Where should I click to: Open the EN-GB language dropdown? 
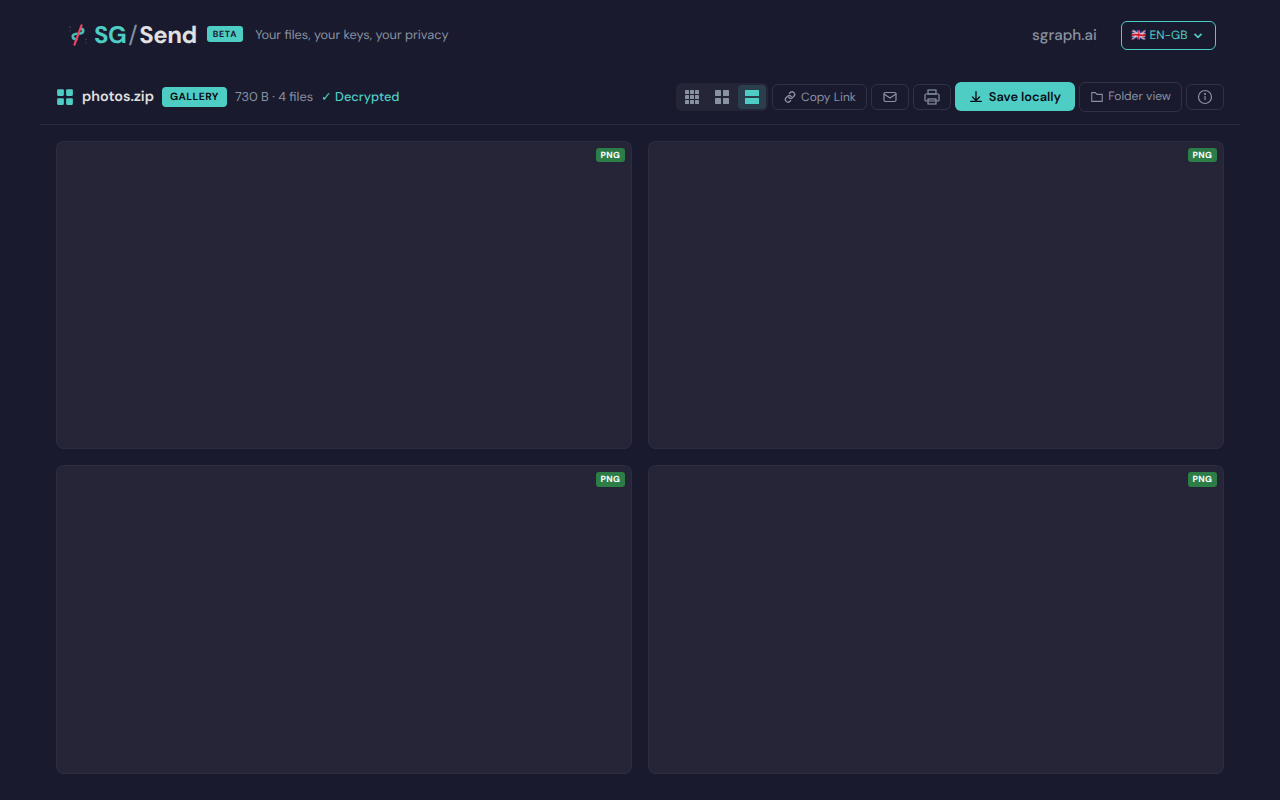coord(1168,35)
